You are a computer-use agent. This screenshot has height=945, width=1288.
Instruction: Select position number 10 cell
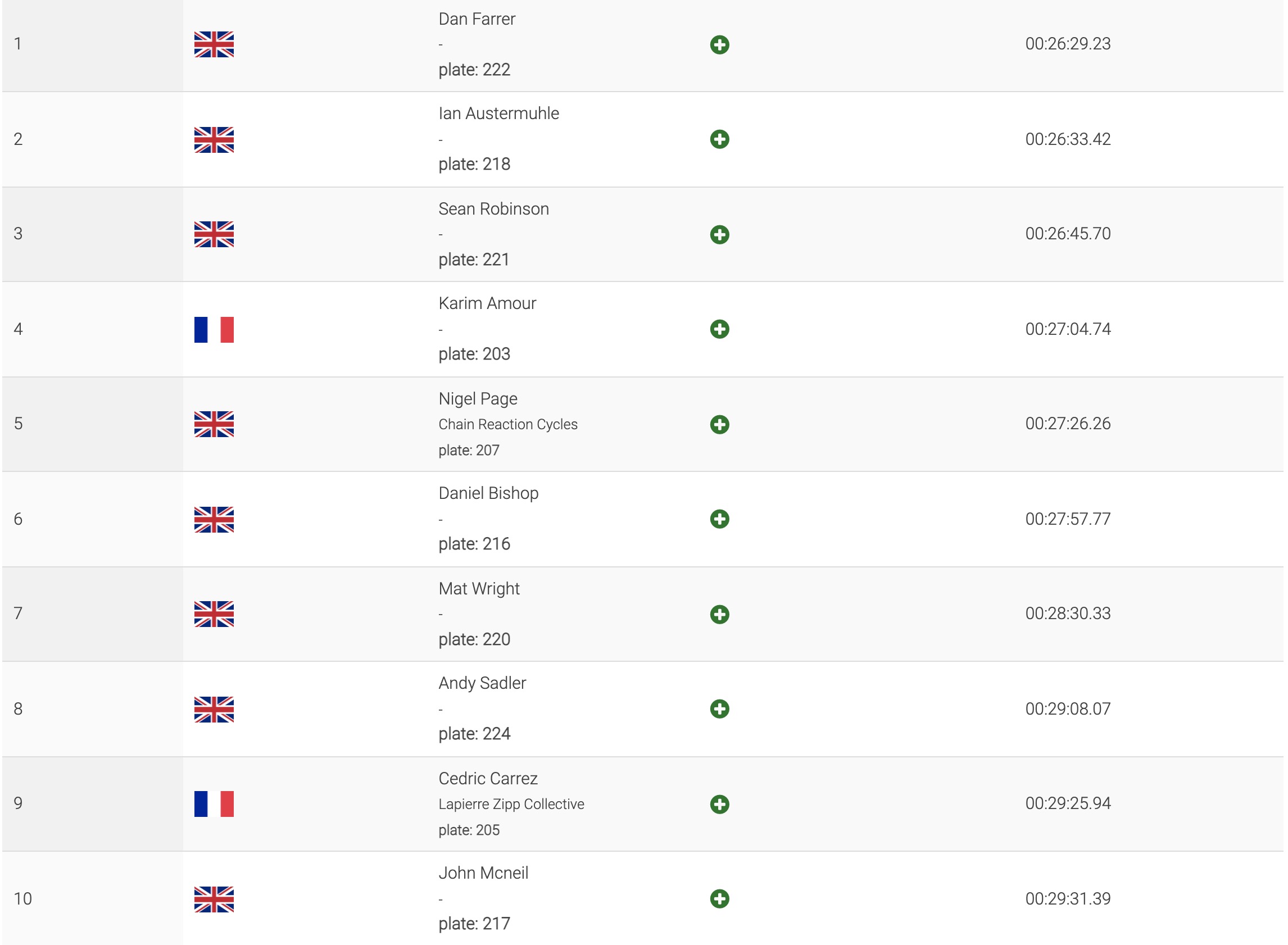23,899
